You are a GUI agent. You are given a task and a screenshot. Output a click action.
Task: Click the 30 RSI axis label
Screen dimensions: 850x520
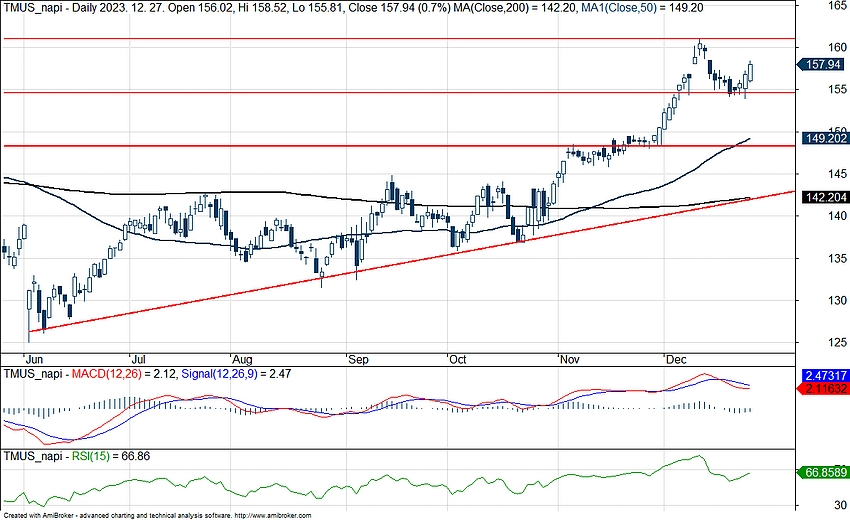840,505
